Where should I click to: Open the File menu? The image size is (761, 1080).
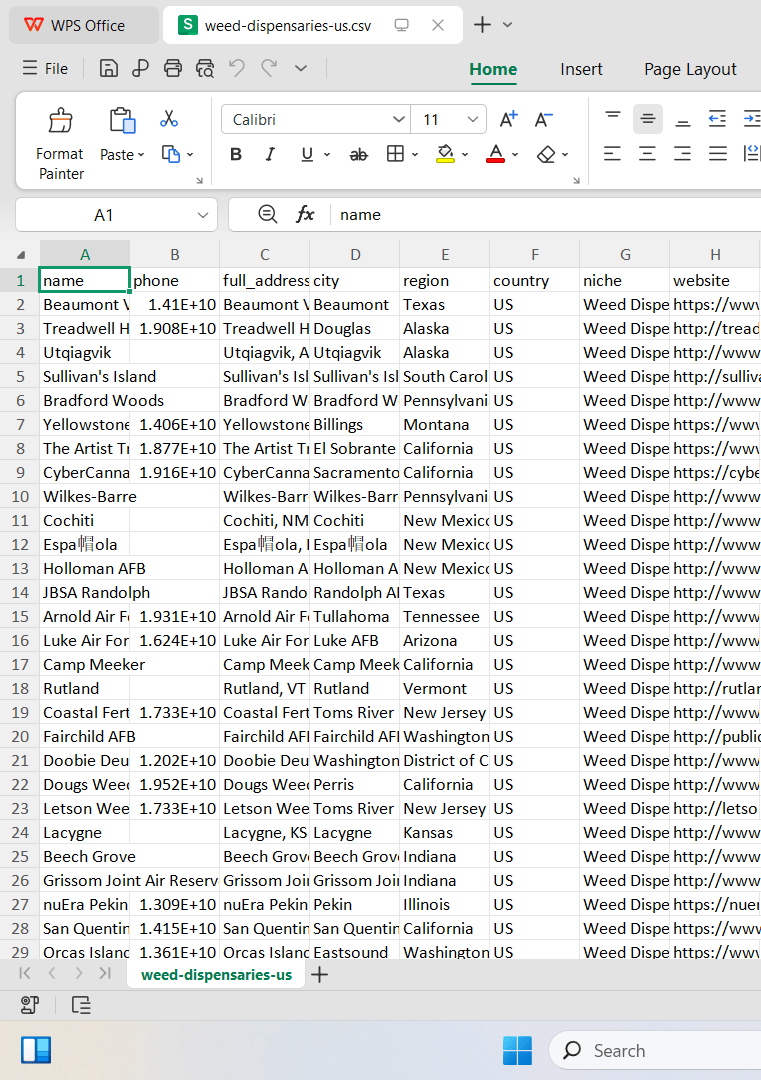(45, 69)
